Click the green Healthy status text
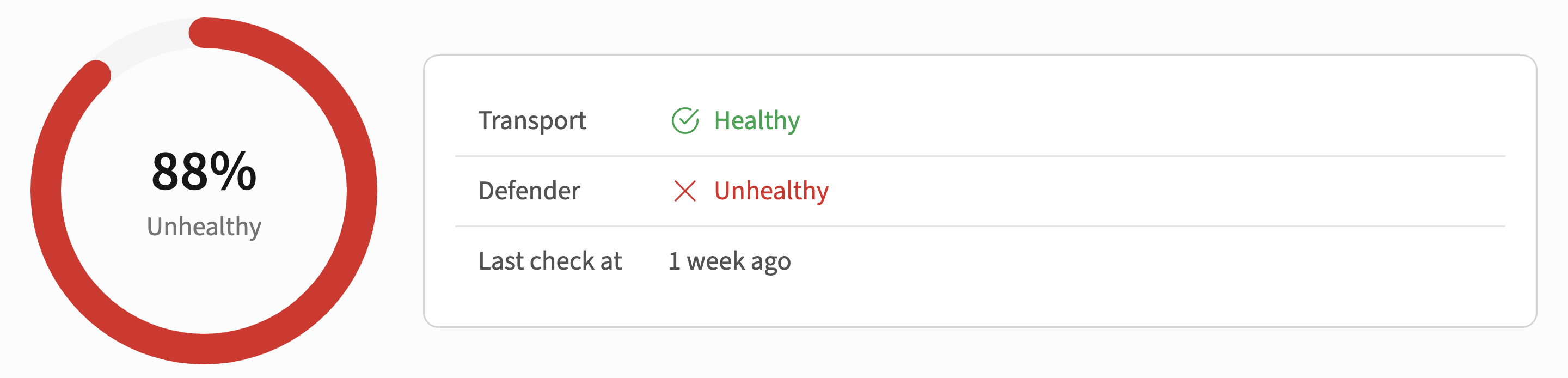 pyautogui.click(x=757, y=120)
